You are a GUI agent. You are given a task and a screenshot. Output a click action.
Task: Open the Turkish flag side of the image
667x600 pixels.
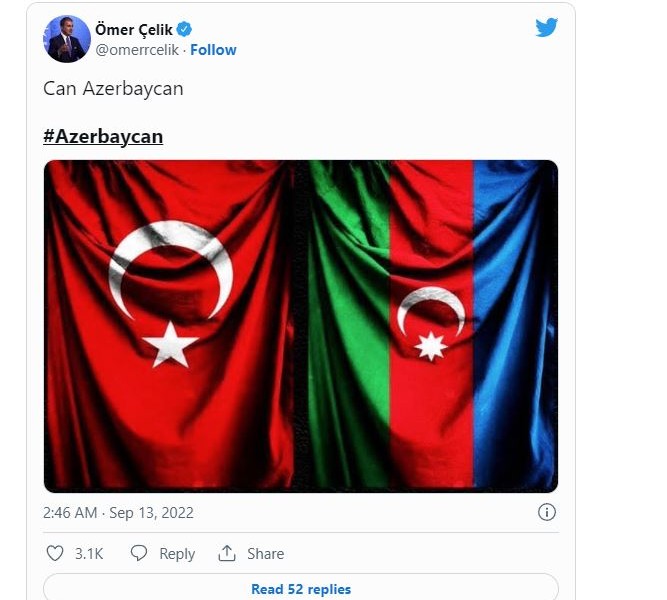[x=169, y=326]
